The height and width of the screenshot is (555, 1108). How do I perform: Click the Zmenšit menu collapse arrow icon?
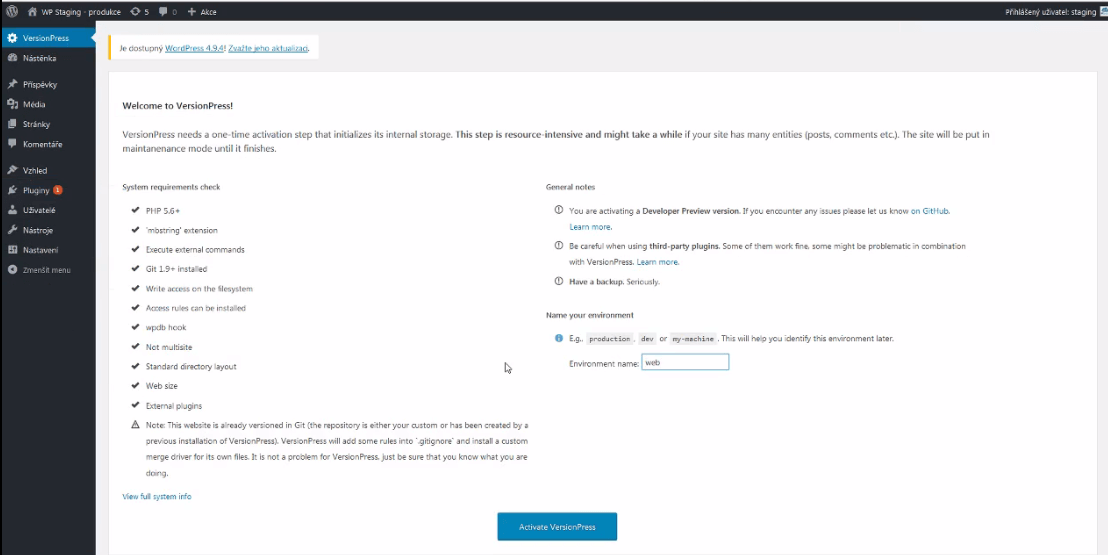(x=12, y=270)
